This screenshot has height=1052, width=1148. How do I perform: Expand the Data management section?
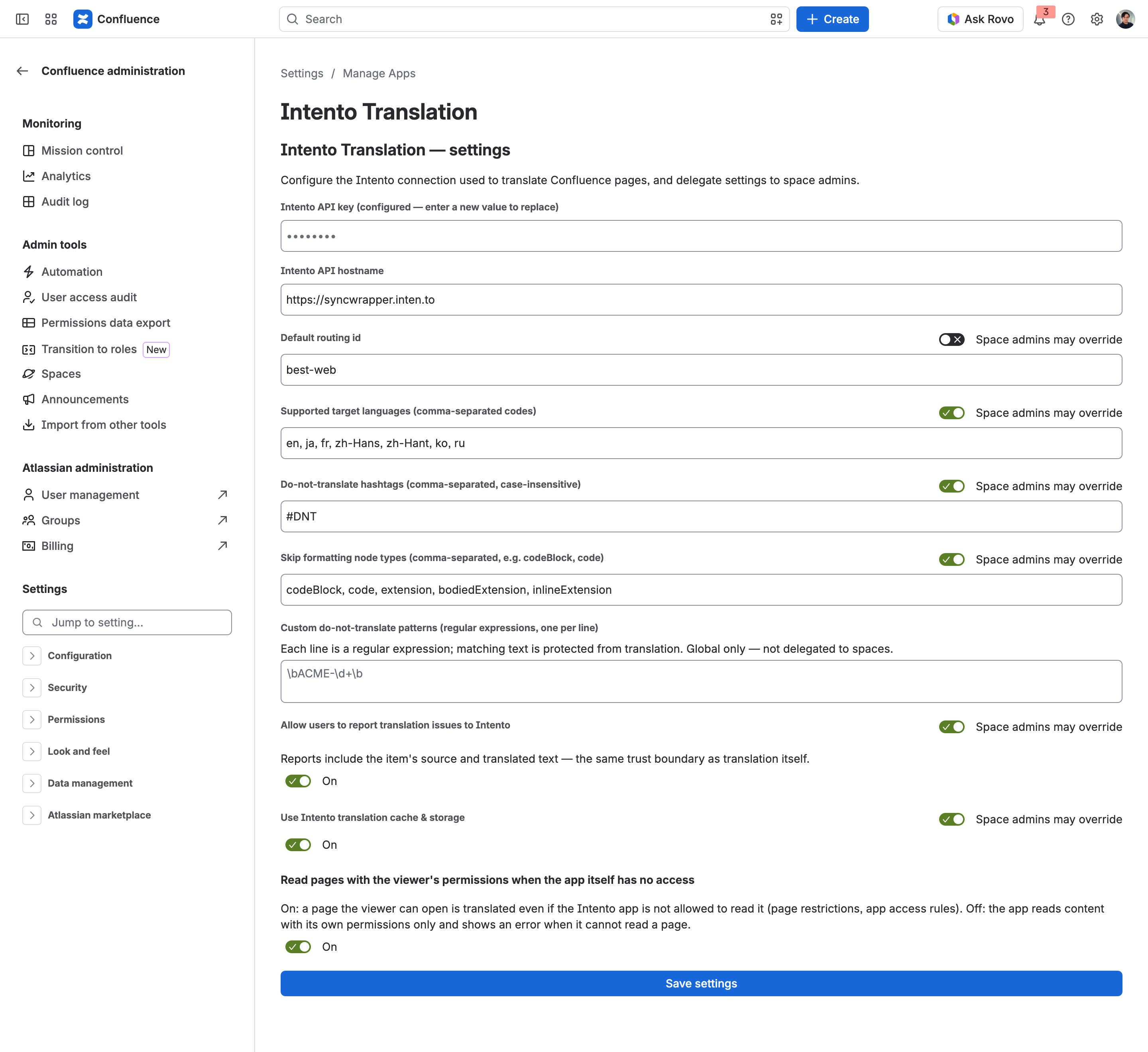click(32, 783)
